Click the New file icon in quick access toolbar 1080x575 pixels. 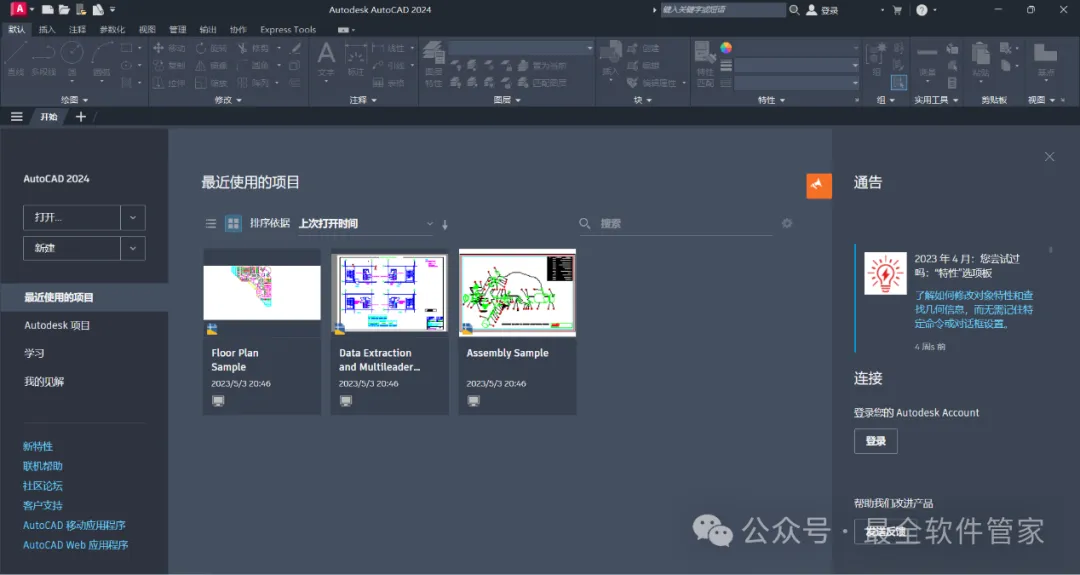(48, 10)
